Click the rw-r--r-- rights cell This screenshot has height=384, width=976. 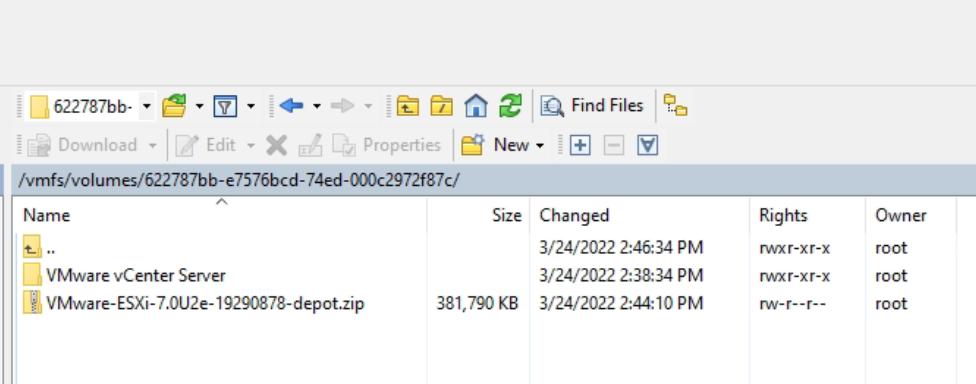click(792, 304)
